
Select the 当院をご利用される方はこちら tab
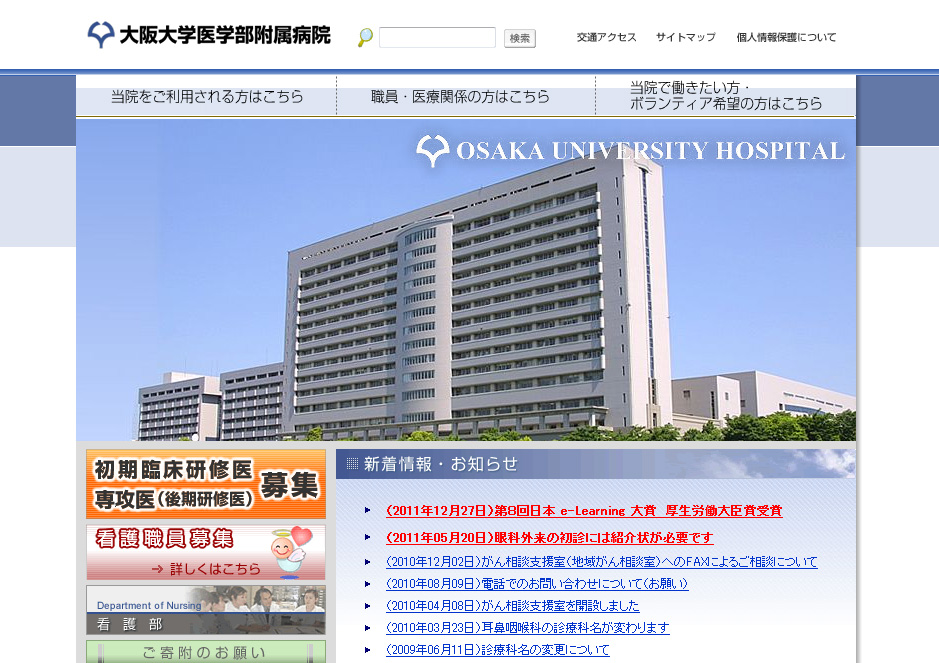click(x=206, y=97)
